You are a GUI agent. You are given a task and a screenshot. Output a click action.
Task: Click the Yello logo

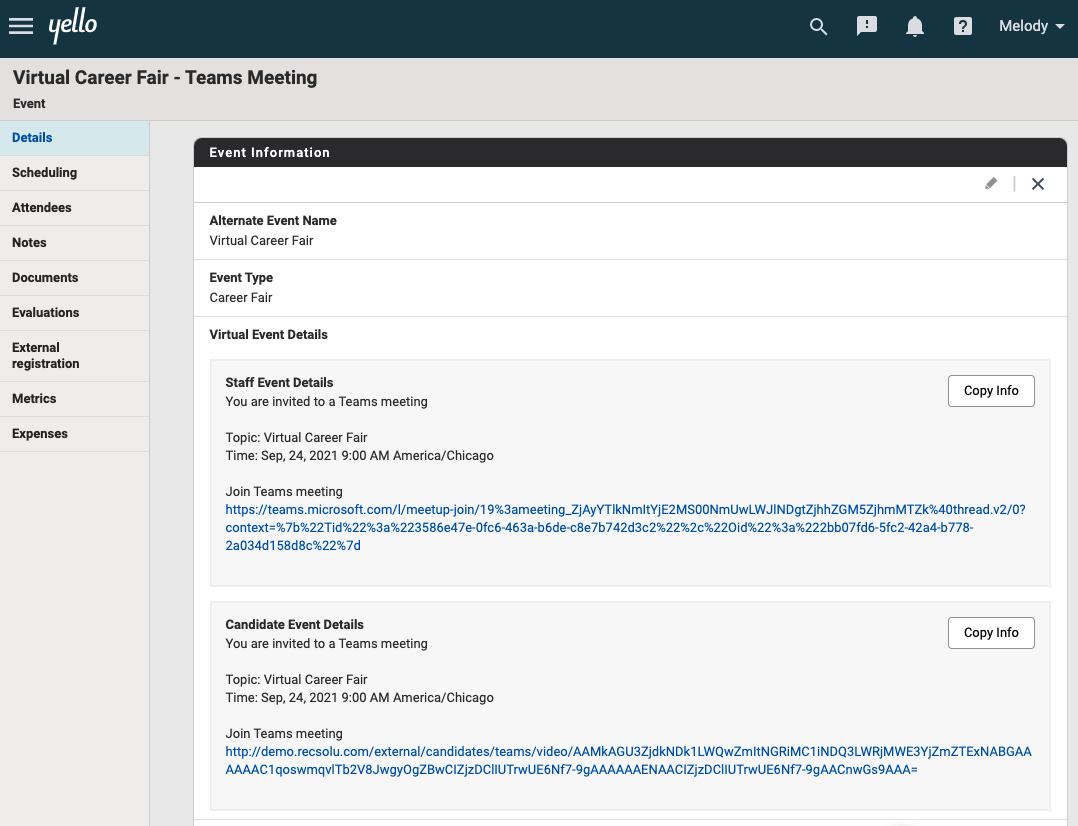click(73, 27)
